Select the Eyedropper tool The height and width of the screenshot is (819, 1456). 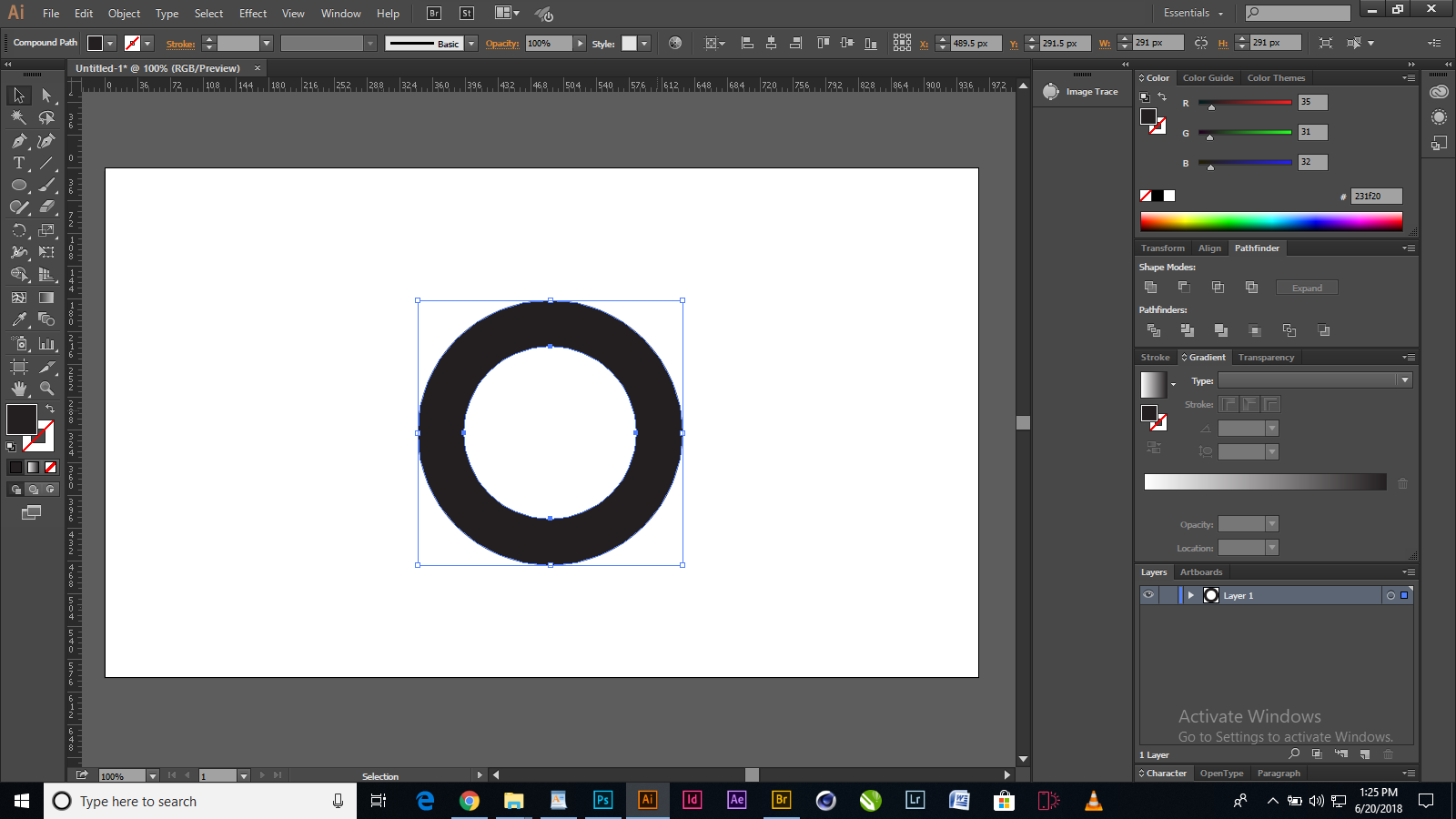point(18,320)
